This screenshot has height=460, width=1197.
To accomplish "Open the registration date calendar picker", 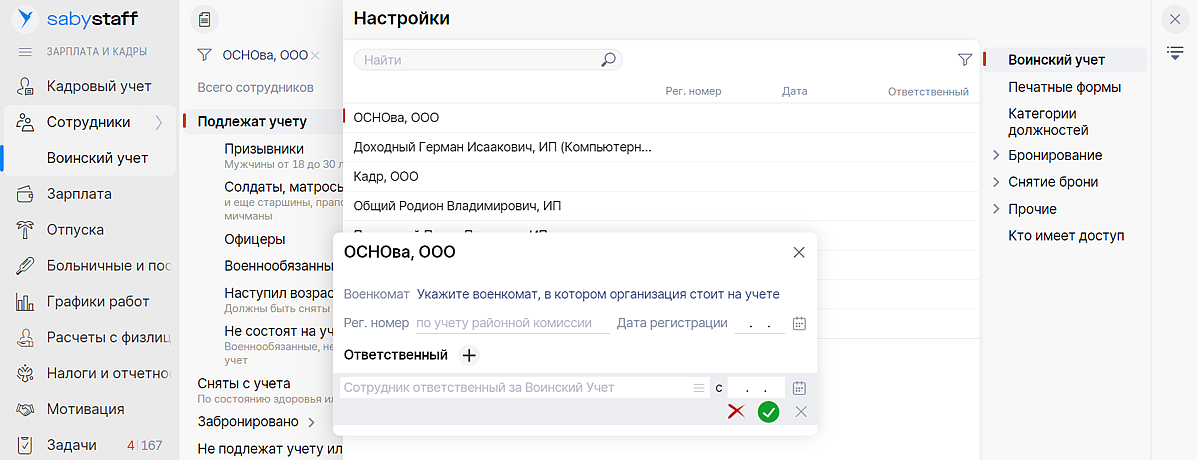I will 799,324.
